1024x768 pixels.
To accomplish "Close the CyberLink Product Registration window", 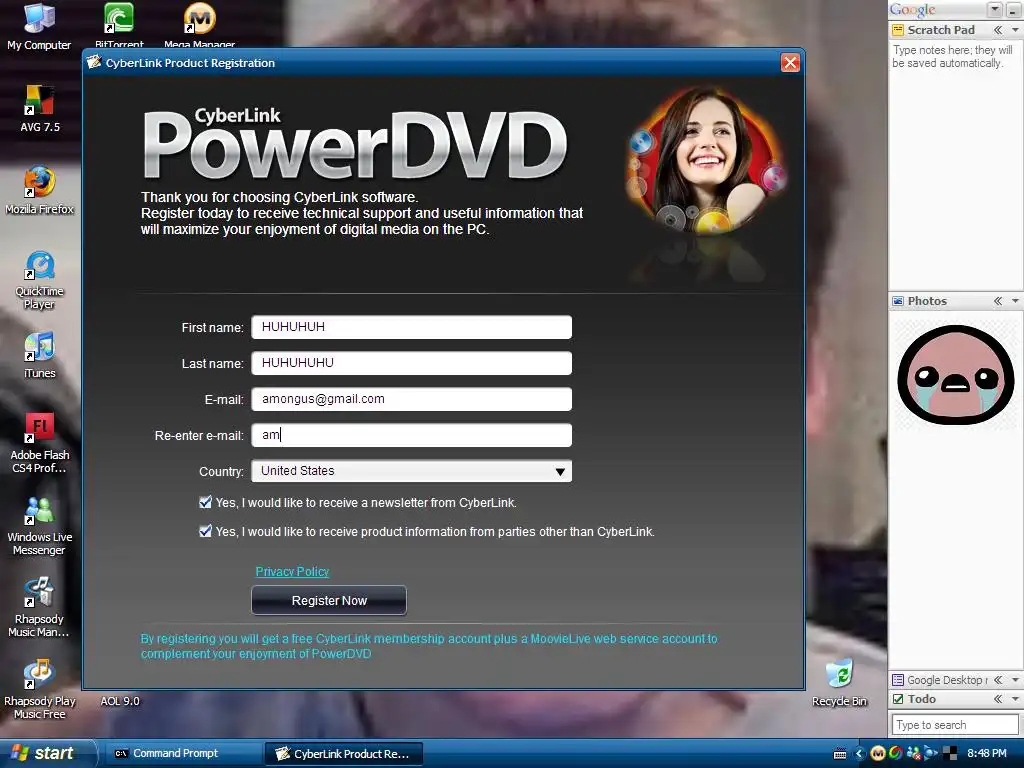I will pyautogui.click(x=790, y=63).
